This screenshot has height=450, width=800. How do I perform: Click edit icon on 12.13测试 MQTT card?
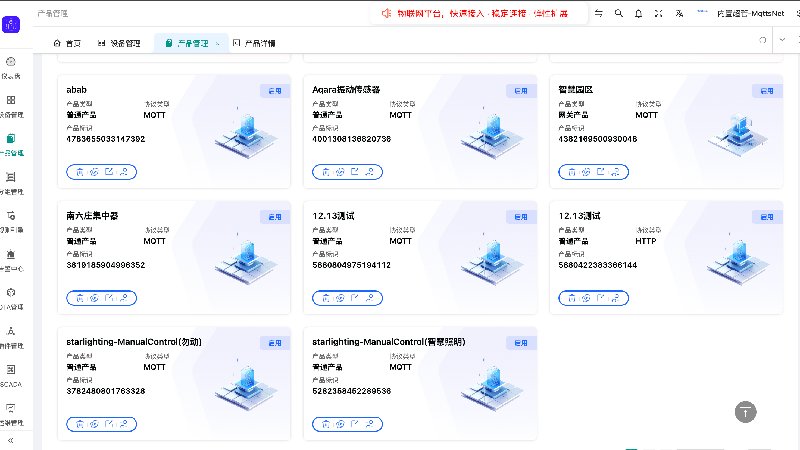(355, 298)
